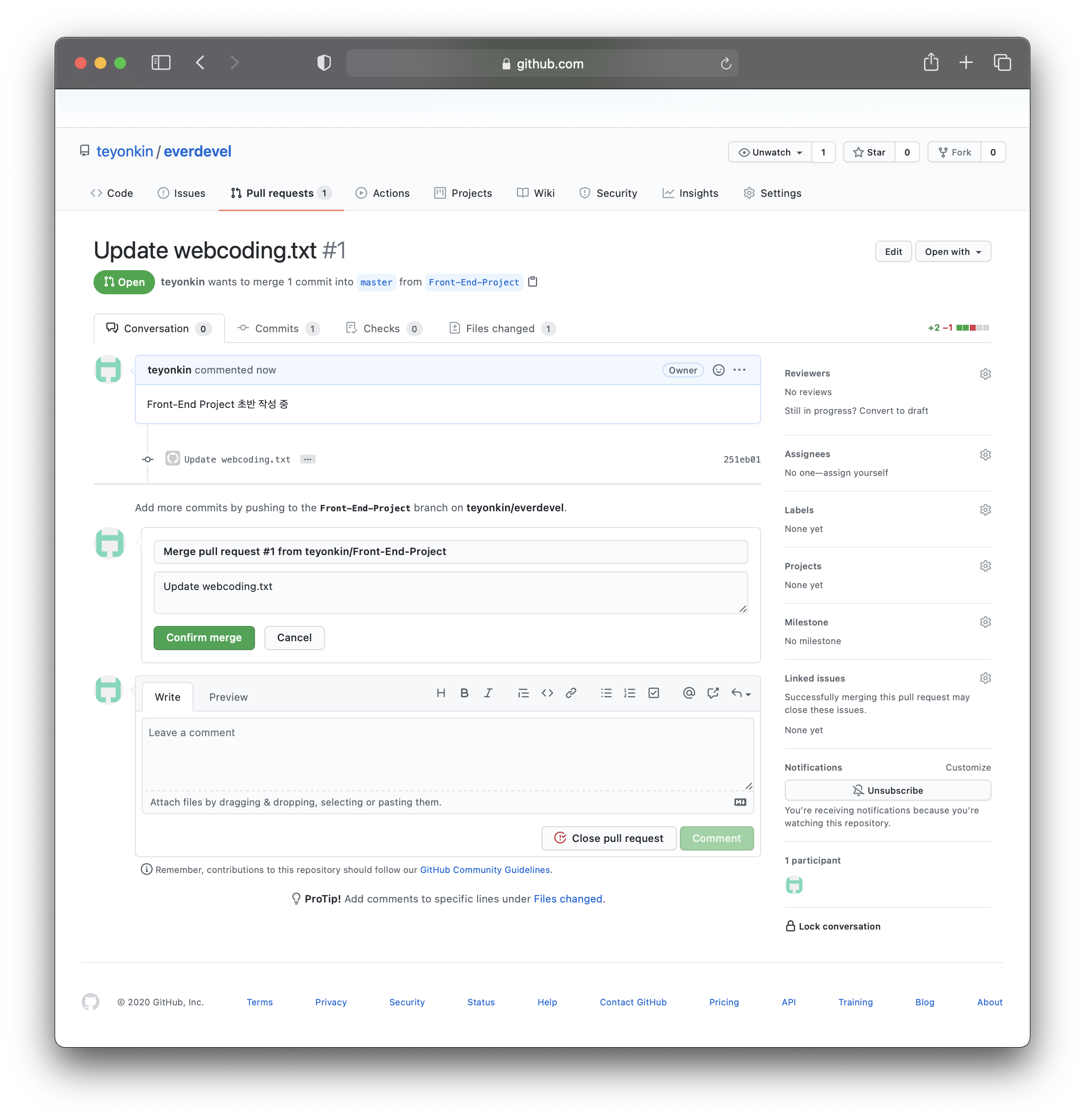The image size is (1085, 1120).
Task: Open the Reviewers gear icon
Action: 985,373
